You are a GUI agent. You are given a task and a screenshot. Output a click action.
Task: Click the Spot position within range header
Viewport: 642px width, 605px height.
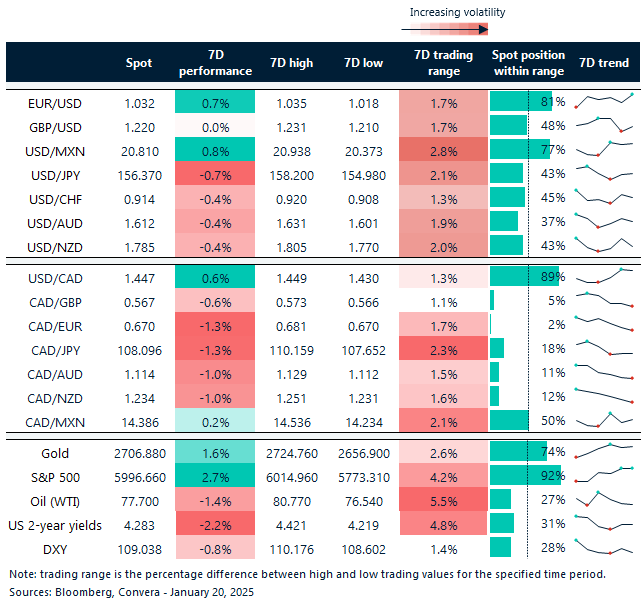click(528, 63)
